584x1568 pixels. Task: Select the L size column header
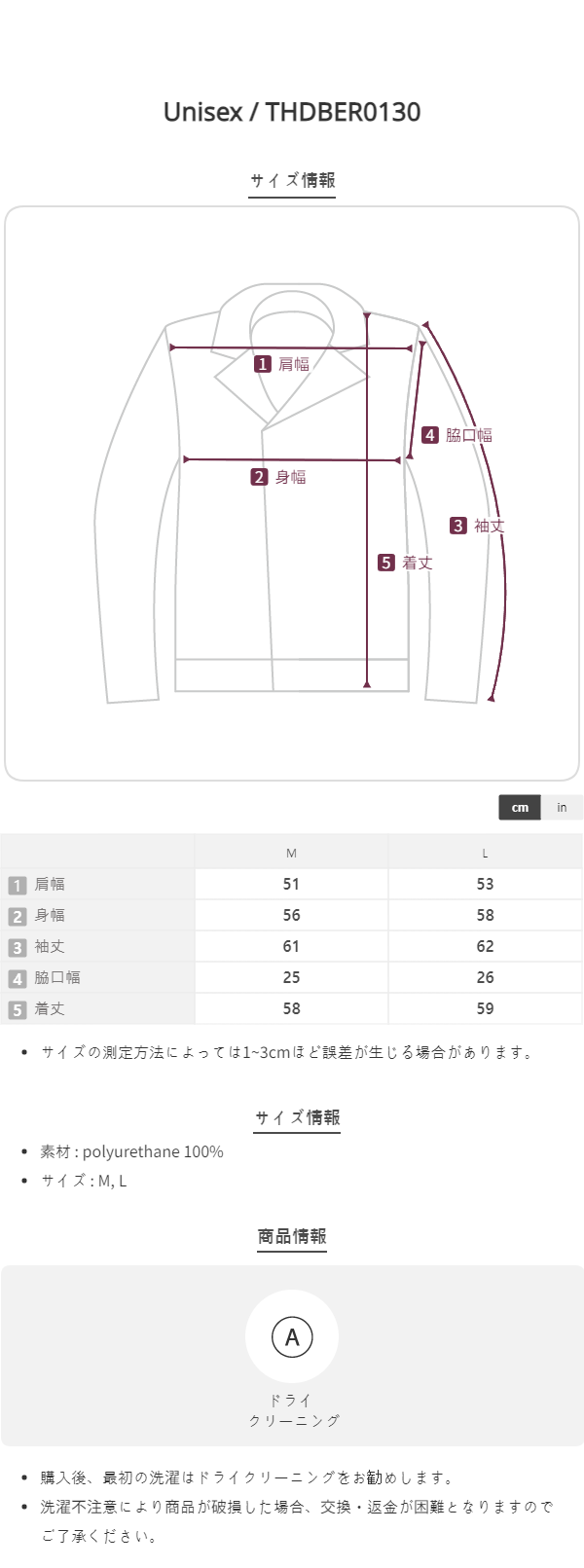pyautogui.click(x=485, y=853)
